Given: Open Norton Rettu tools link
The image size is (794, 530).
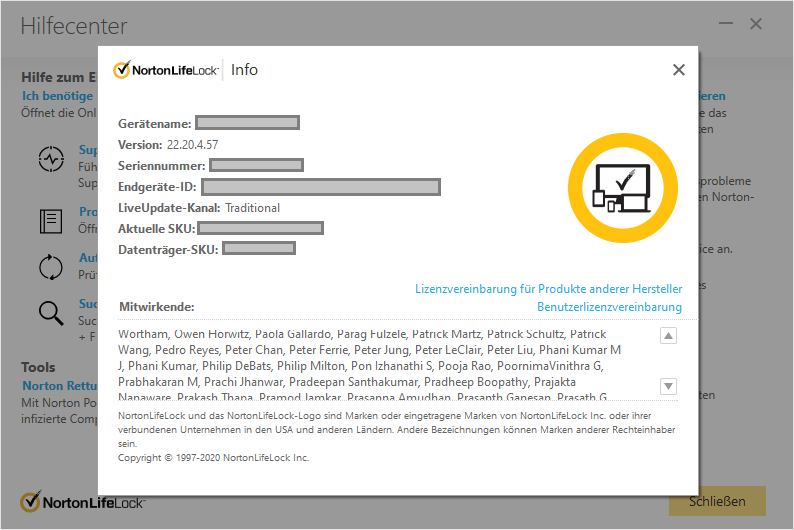Looking at the screenshot, I should tap(60, 386).
